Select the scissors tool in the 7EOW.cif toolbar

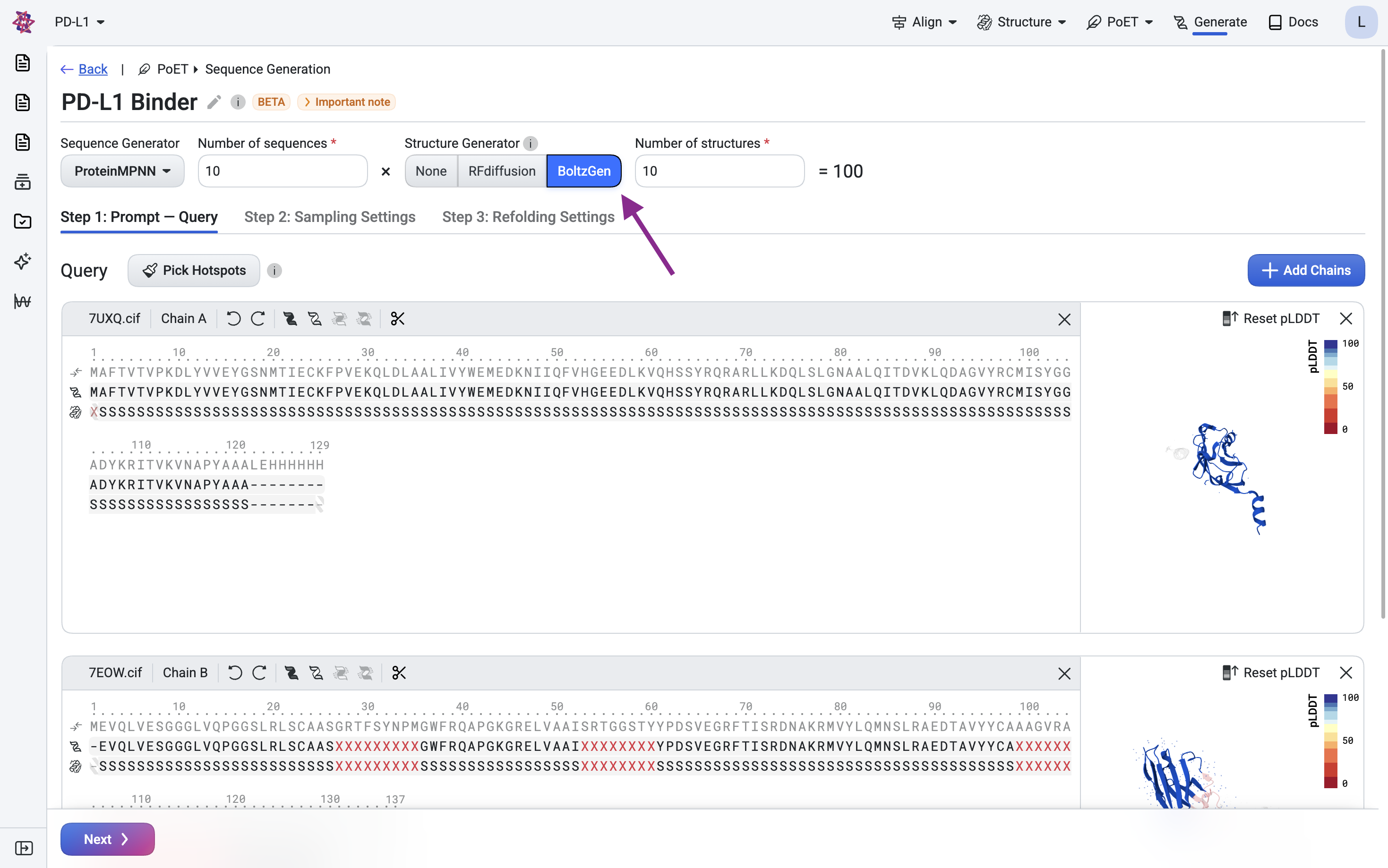tap(399, 673)
